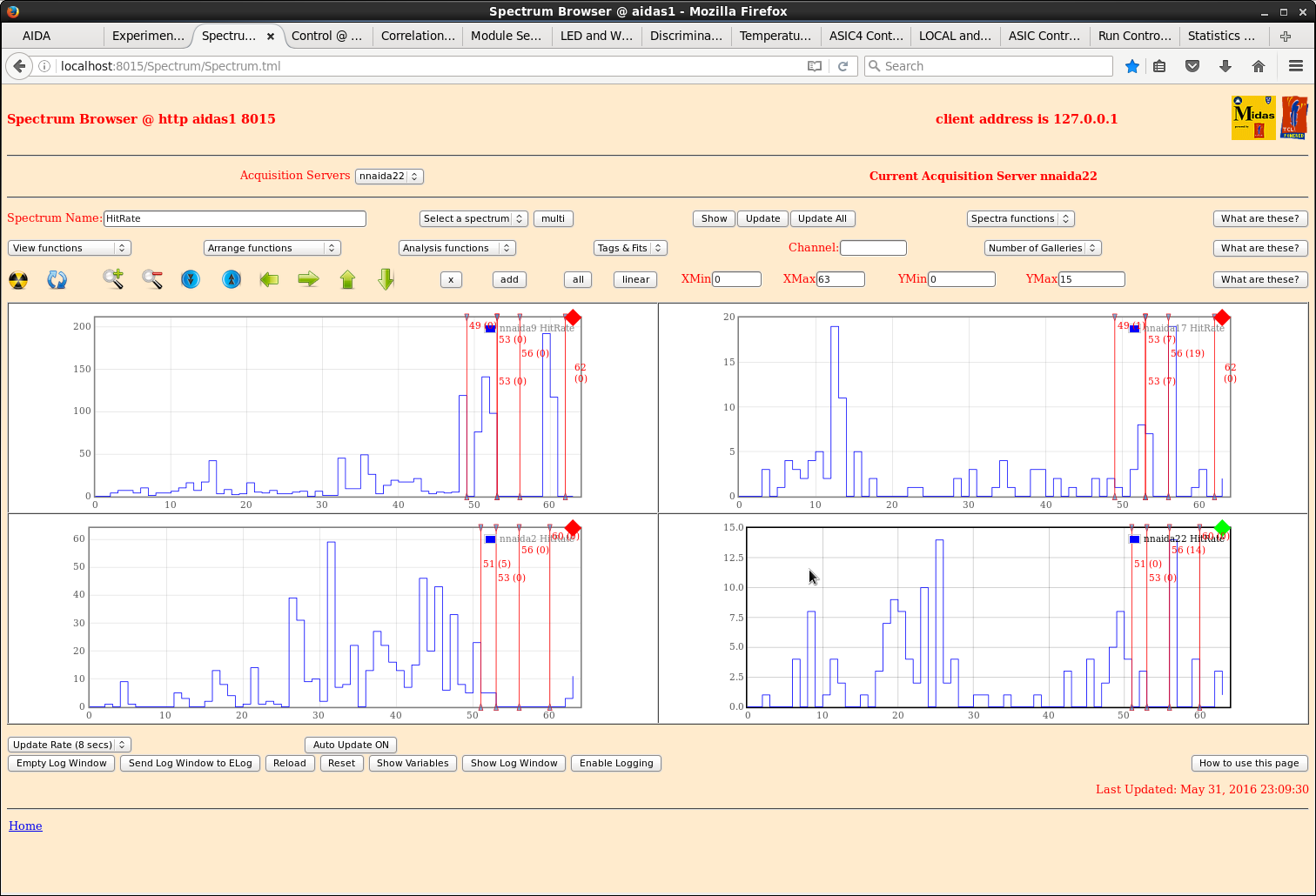1316x896 pixels.
Task: Open the Acquisition Servers nnaida22 dropdown
Action: point(389,176)
